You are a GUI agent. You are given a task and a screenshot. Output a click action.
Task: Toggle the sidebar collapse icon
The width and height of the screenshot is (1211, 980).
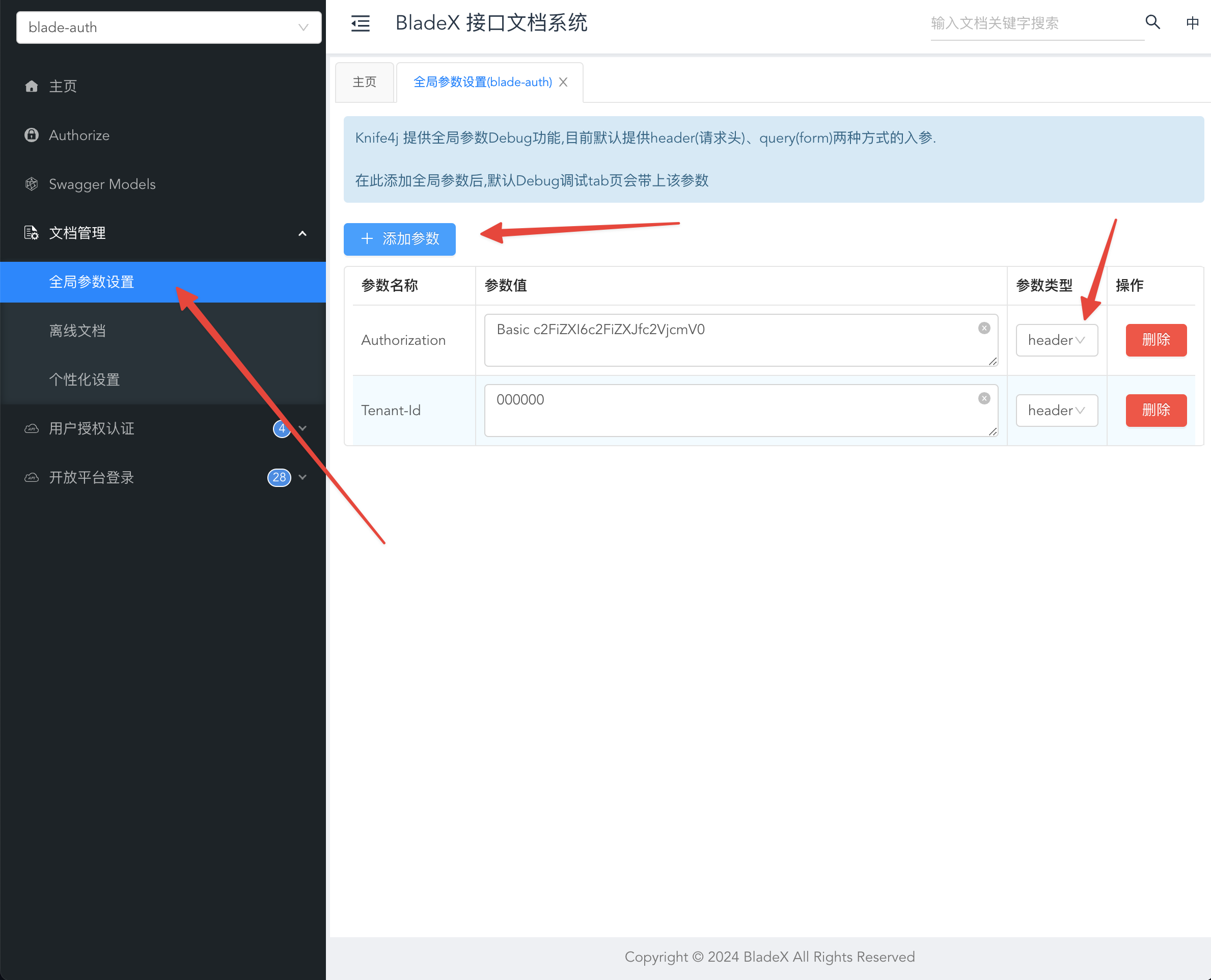click(361, 23)
